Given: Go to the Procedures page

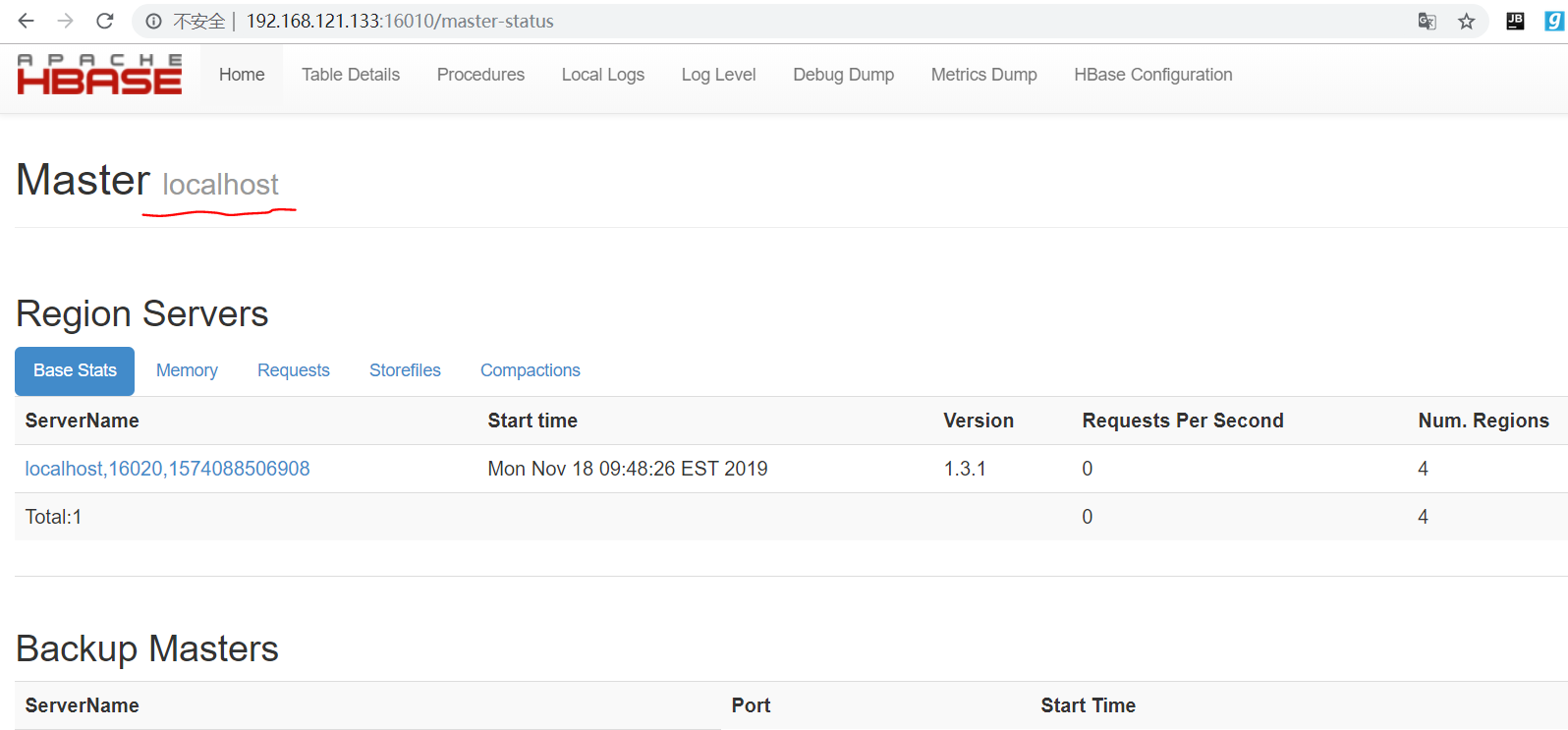Looking at the screenshot, I should (x=480, y=75).
